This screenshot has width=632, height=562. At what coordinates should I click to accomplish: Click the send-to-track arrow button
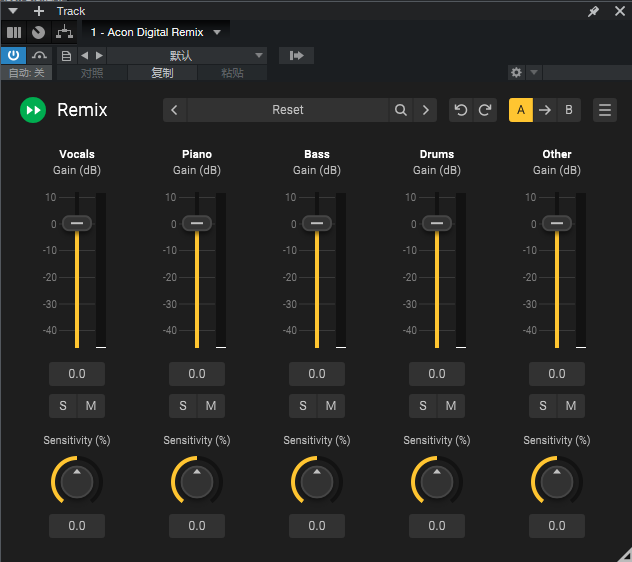click(x=296, y=56)
